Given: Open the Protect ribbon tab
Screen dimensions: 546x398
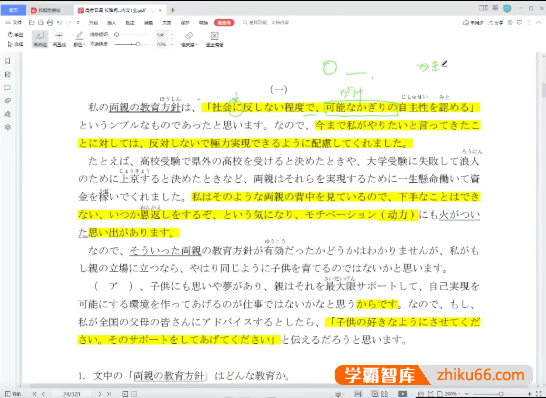Looking at the screenshot, I should [185, 23].
